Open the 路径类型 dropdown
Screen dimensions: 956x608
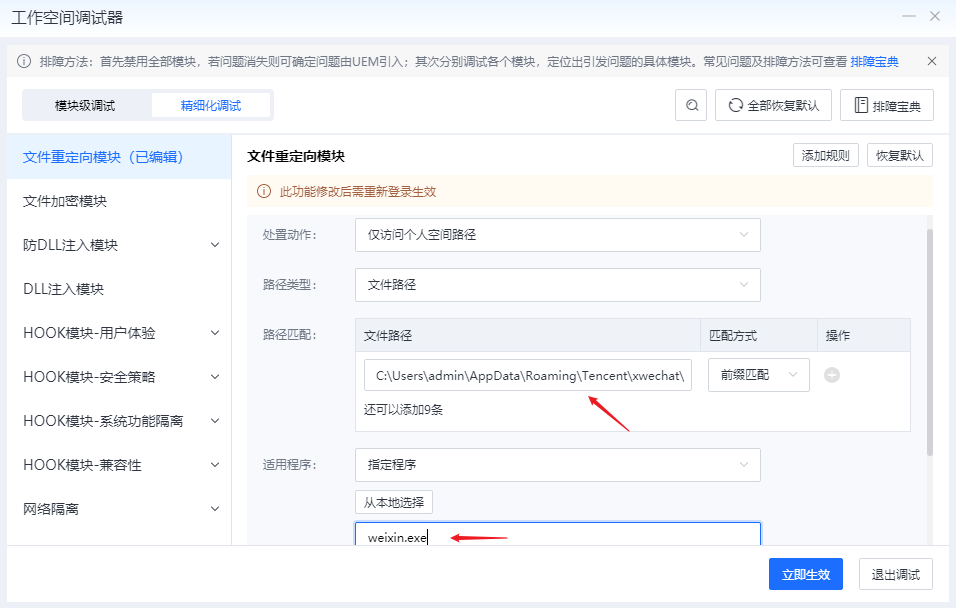click(557, 284)
